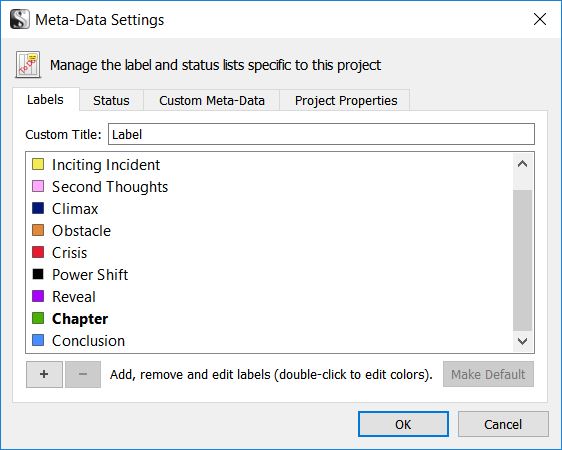Click the minus remove label button

tap(83, 374)
